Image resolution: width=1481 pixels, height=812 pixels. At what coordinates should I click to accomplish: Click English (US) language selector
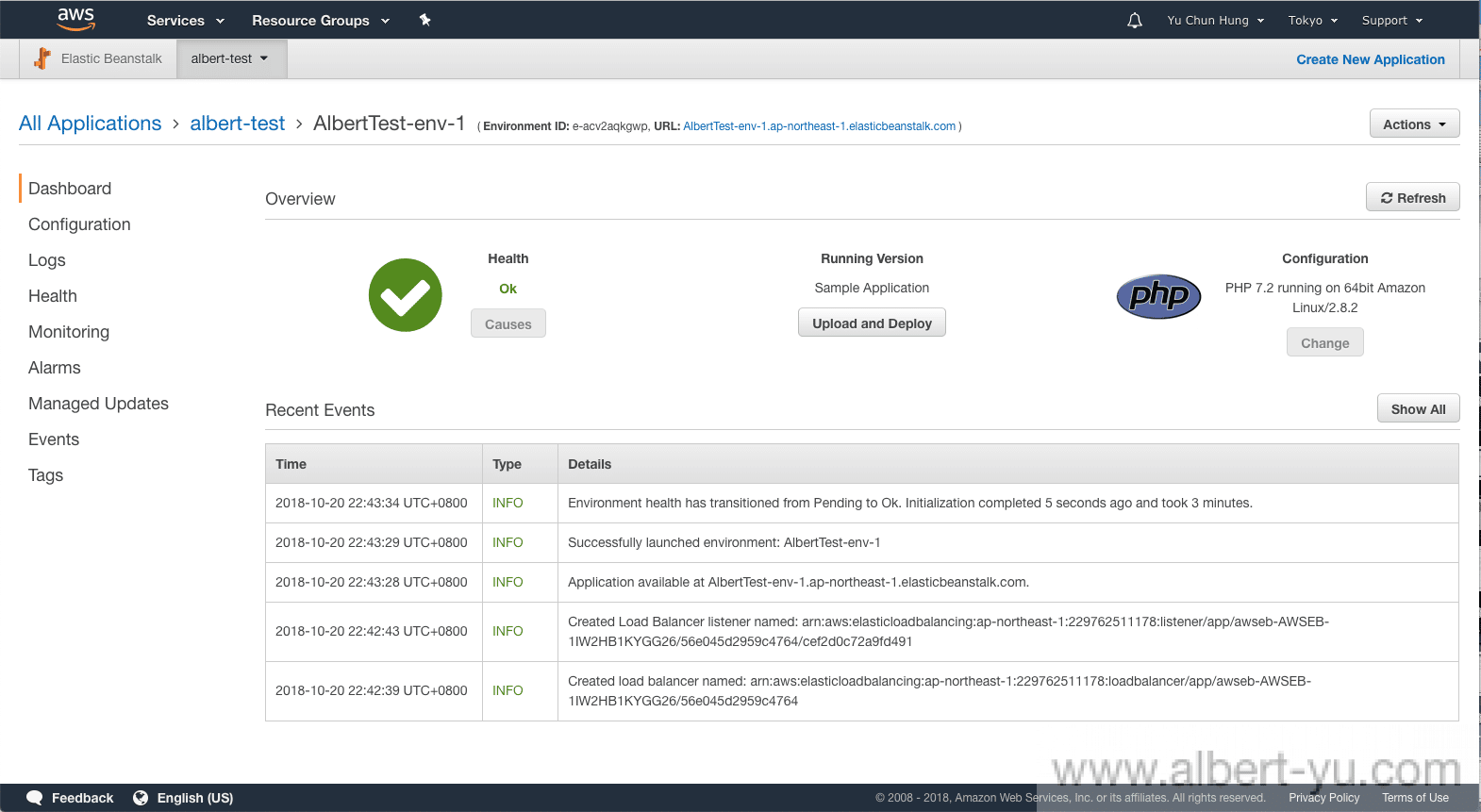(195, 798)
